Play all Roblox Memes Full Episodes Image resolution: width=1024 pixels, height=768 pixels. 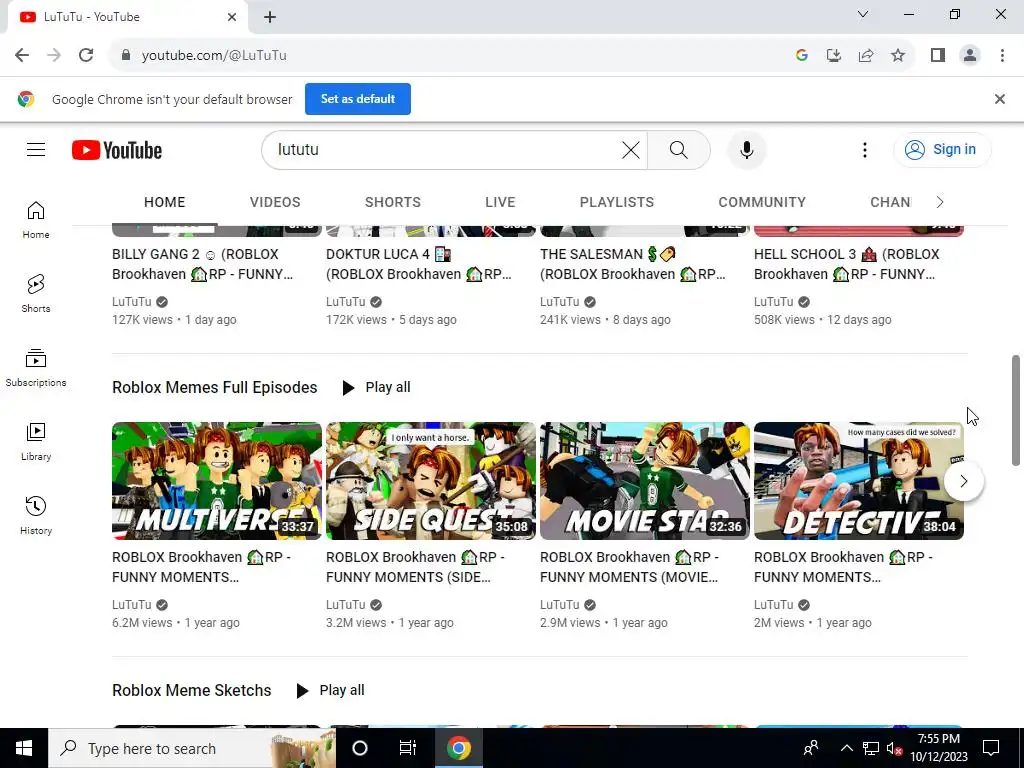tap(376, 387)
